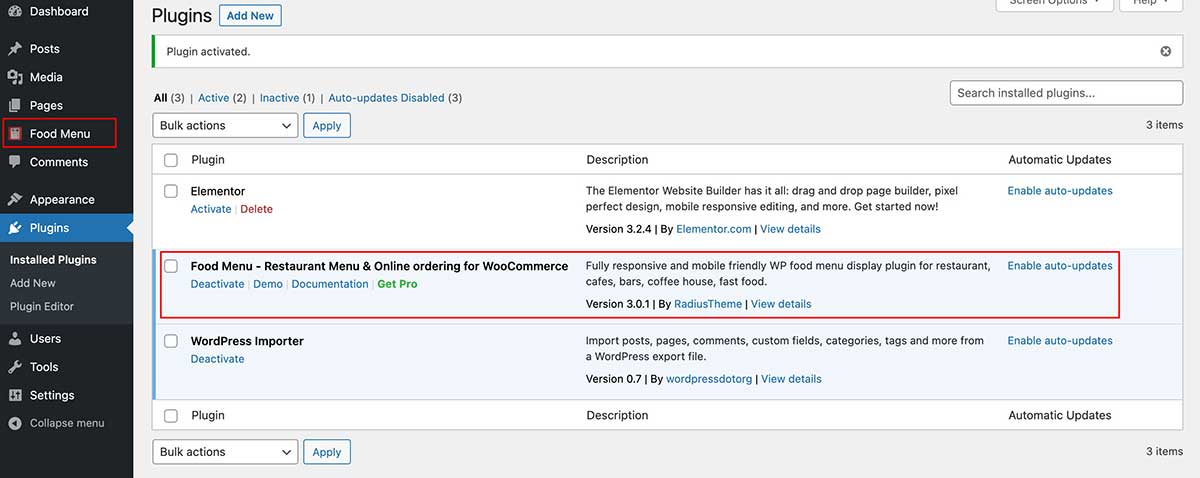Expand the Help panel

pyautogui.click(x=1151, y=3)
